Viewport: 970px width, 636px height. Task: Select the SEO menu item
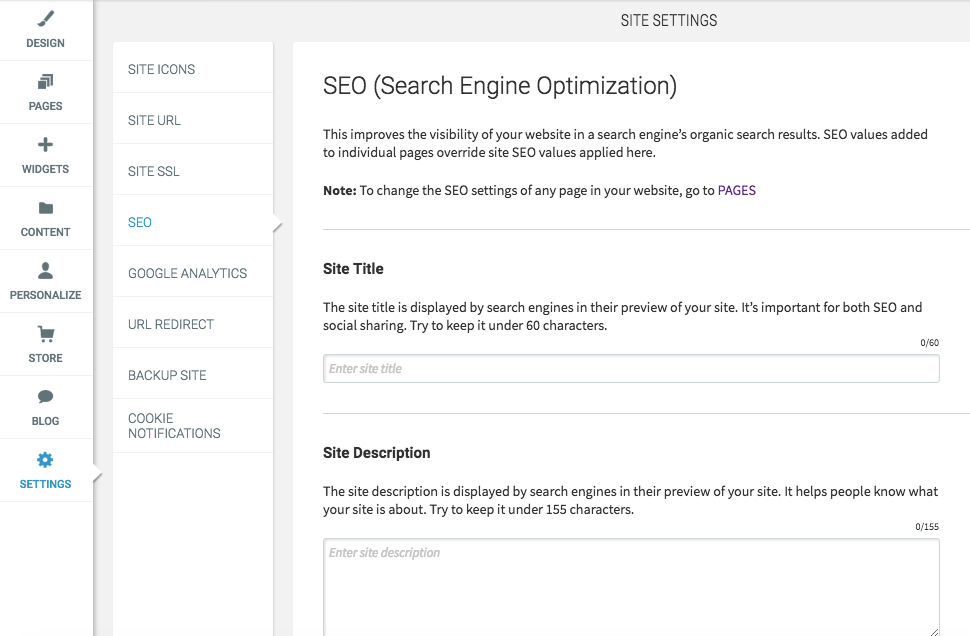[x=193, y=222]
